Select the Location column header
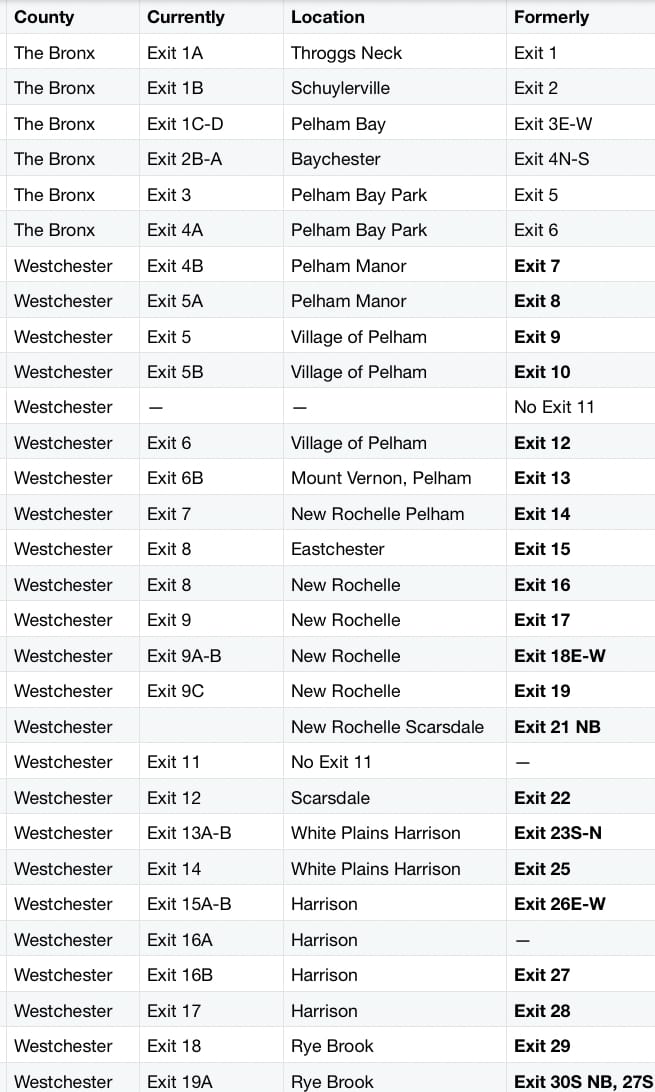Screen dimensions: 655x1092 click(x=328, y=17)
